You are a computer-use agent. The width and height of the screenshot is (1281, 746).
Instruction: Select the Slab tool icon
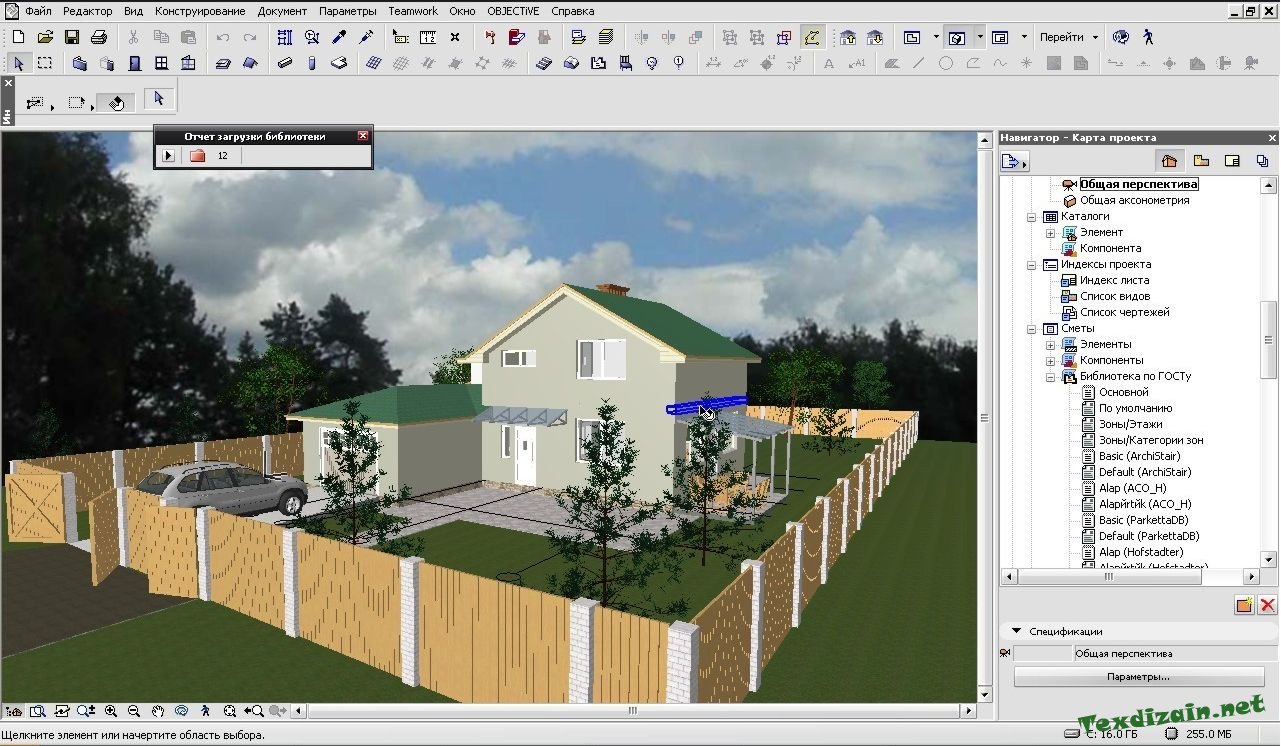[223, 63]
